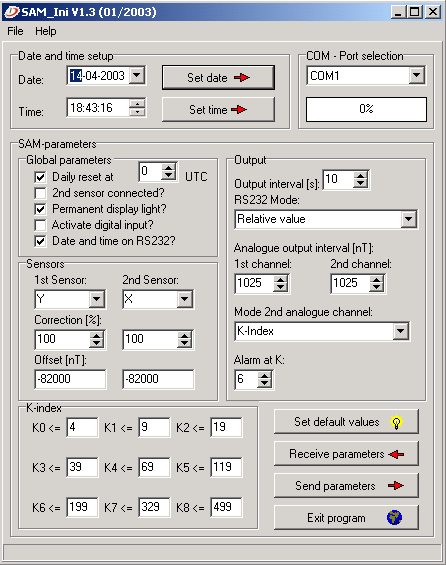The image size is (446, 565).
Task: Click the red right arrow Send icon
Action: [396, 486]
